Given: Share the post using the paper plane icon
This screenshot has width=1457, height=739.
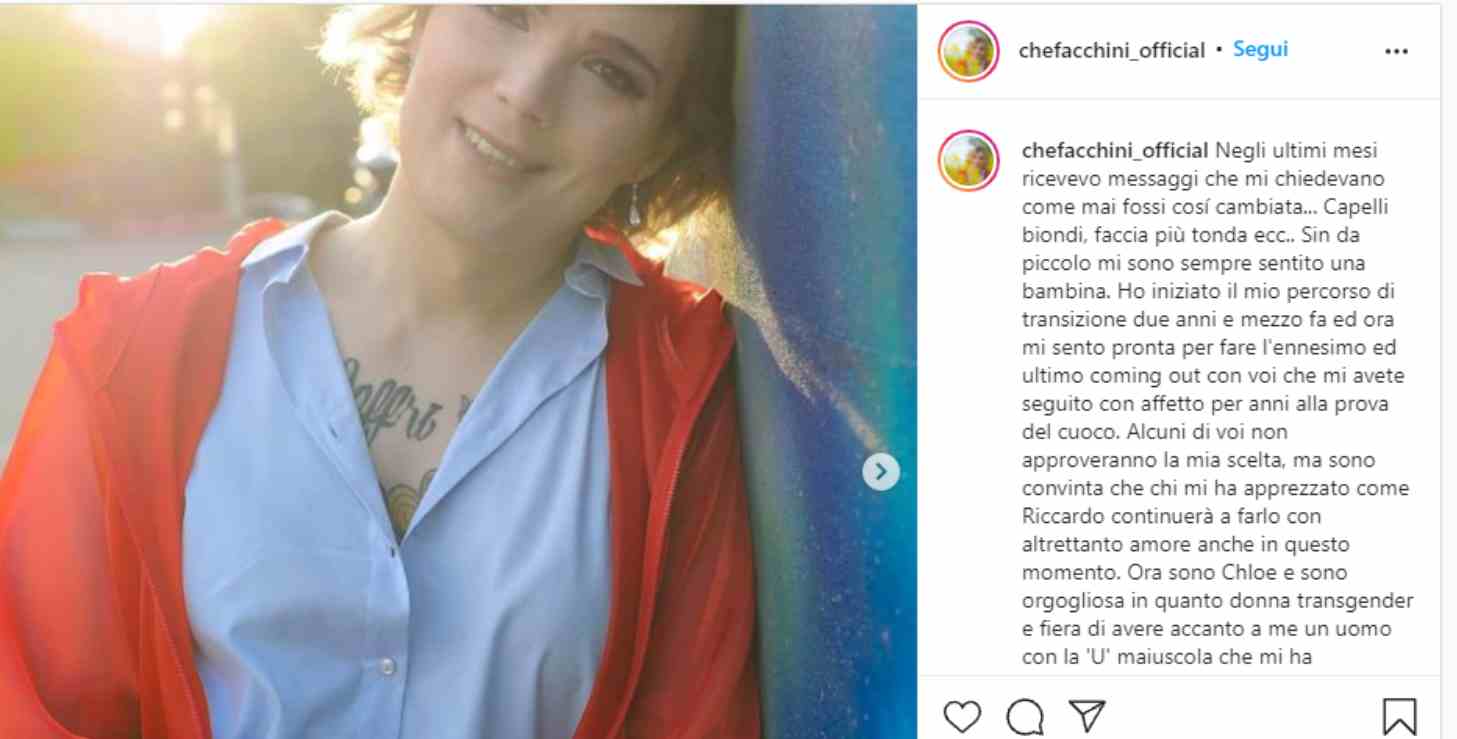Looking at the screenshot, I should [1086, 715].
